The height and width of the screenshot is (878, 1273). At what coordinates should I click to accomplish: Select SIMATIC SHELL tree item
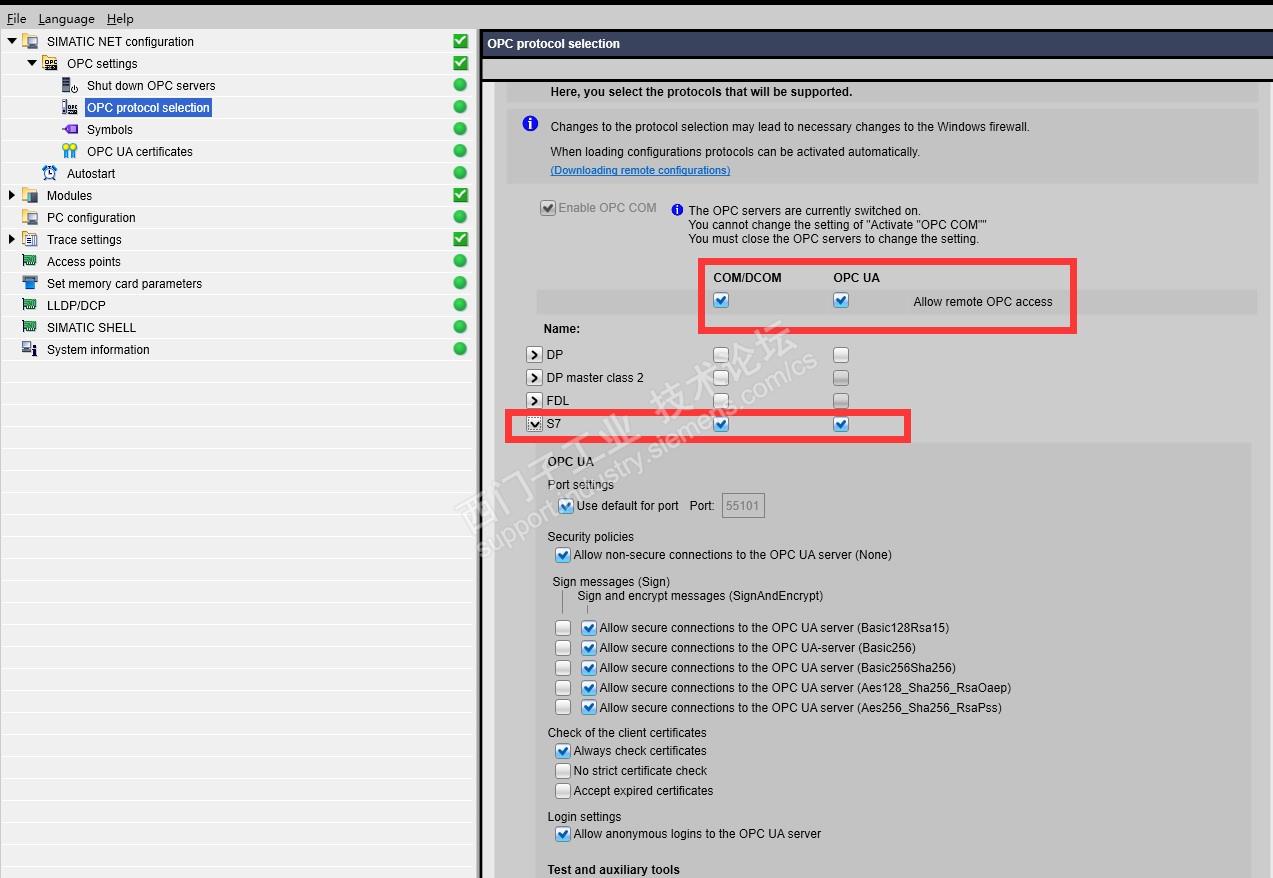91,327
